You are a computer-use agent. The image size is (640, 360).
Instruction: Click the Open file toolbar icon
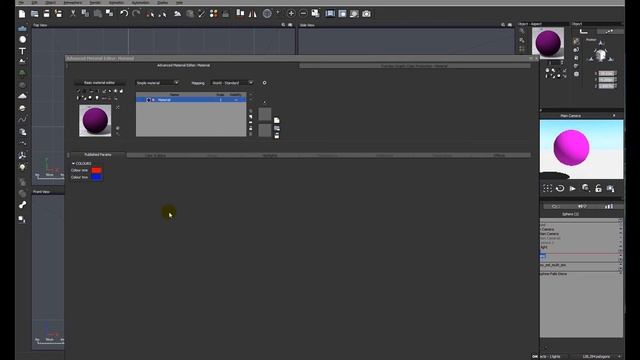[35, 14]
